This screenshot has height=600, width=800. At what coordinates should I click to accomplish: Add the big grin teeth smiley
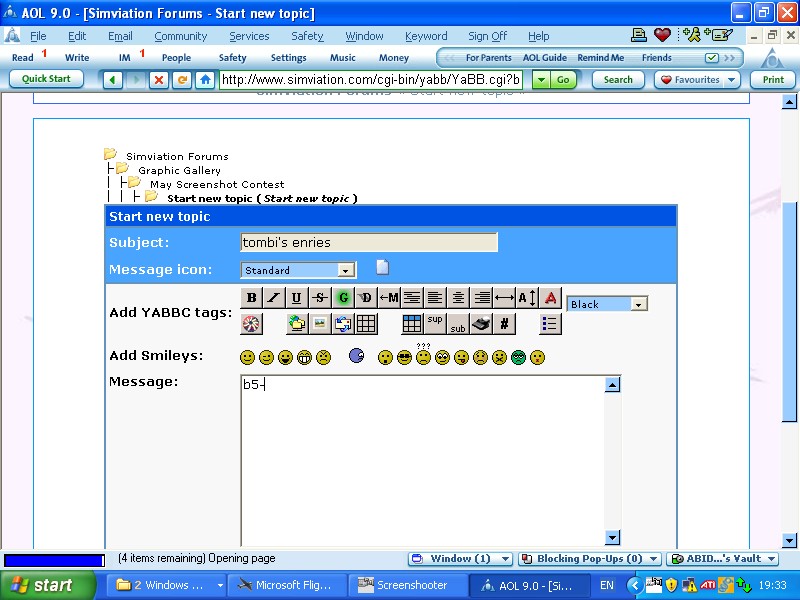[304, 358]
